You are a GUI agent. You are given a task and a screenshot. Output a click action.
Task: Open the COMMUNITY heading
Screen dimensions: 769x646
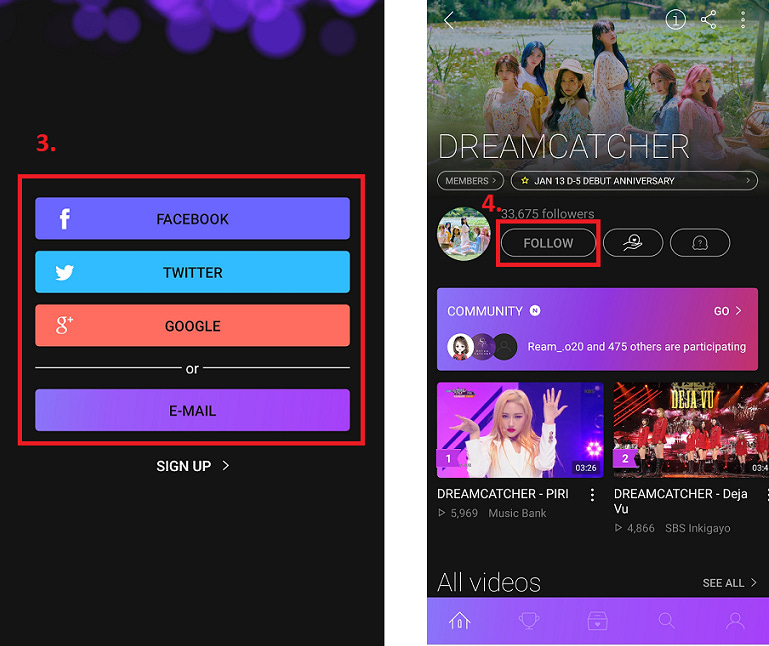pyautogui.click(x=485, y=311)
